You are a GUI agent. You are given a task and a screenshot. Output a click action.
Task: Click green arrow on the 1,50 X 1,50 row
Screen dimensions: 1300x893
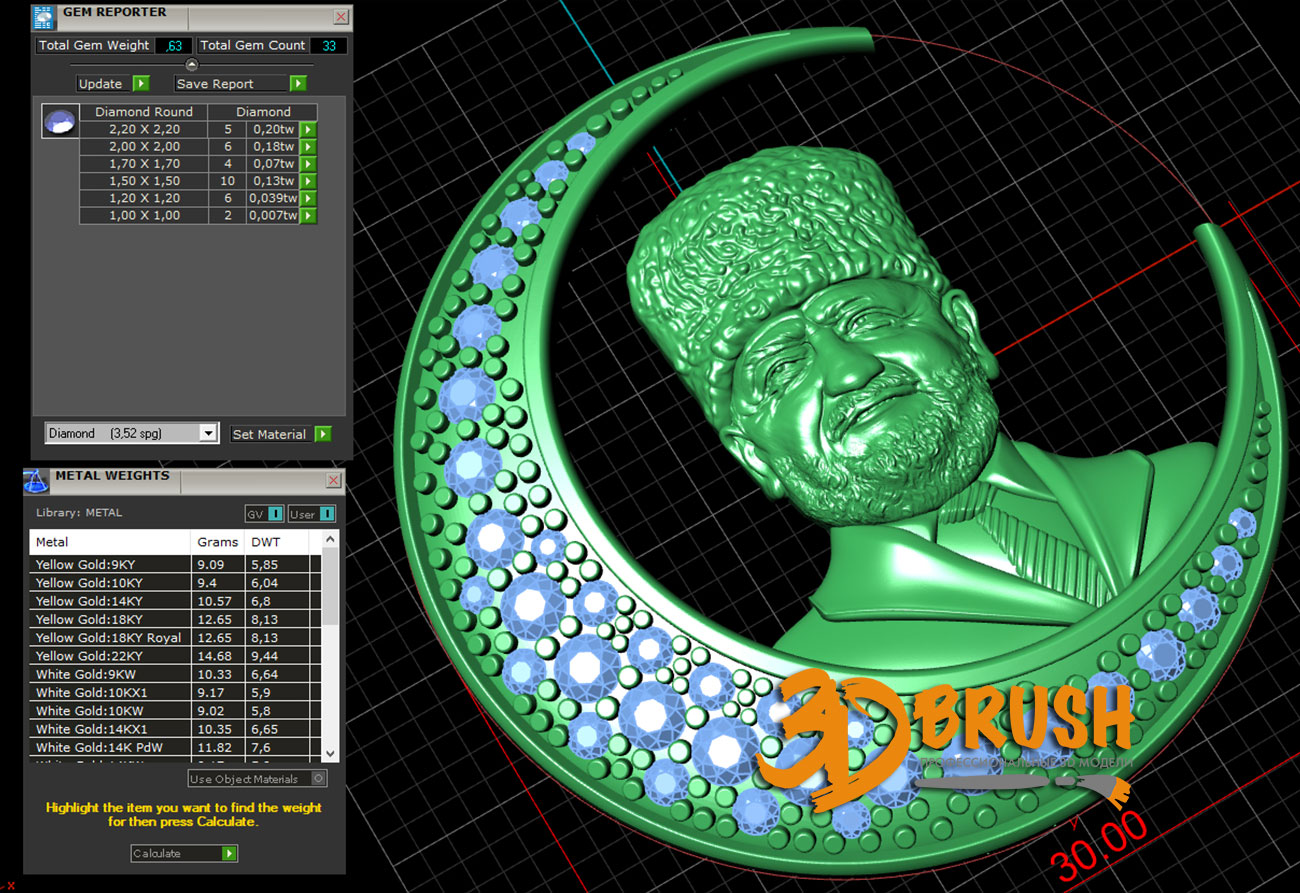click(x=308, y=181)
